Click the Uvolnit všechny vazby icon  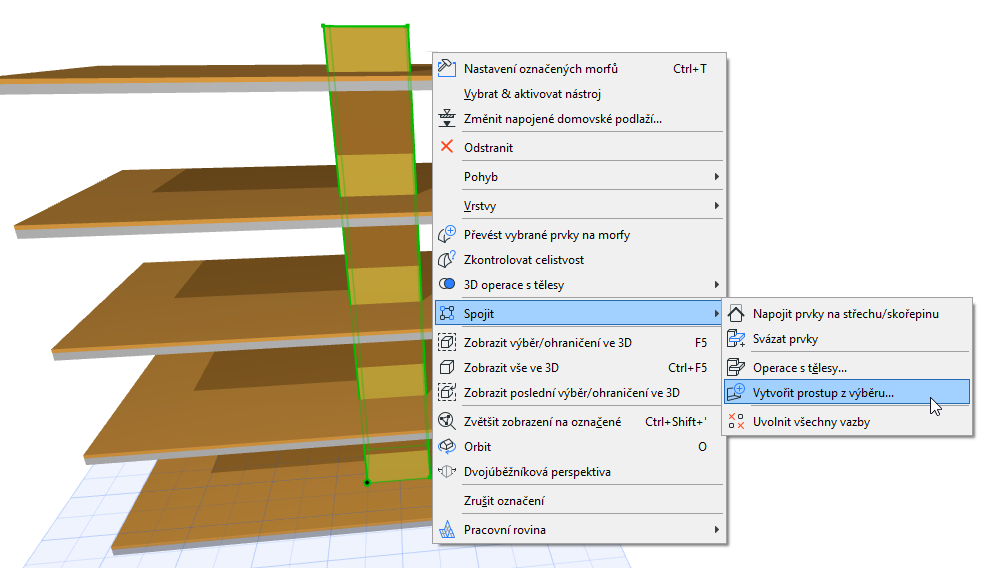pos(736,422)
